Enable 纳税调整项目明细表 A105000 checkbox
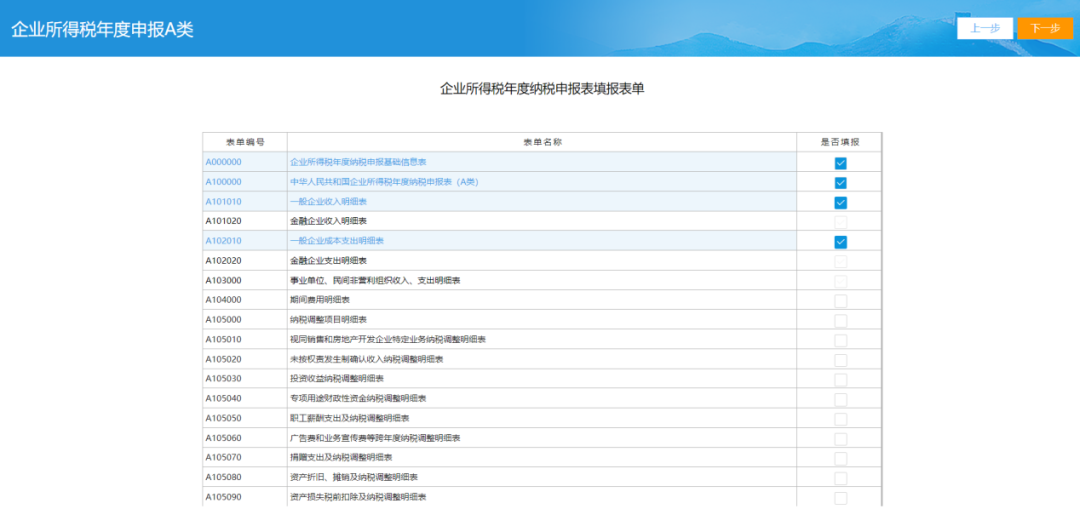This screenshot has width=1080, height=509. point(840,321)
